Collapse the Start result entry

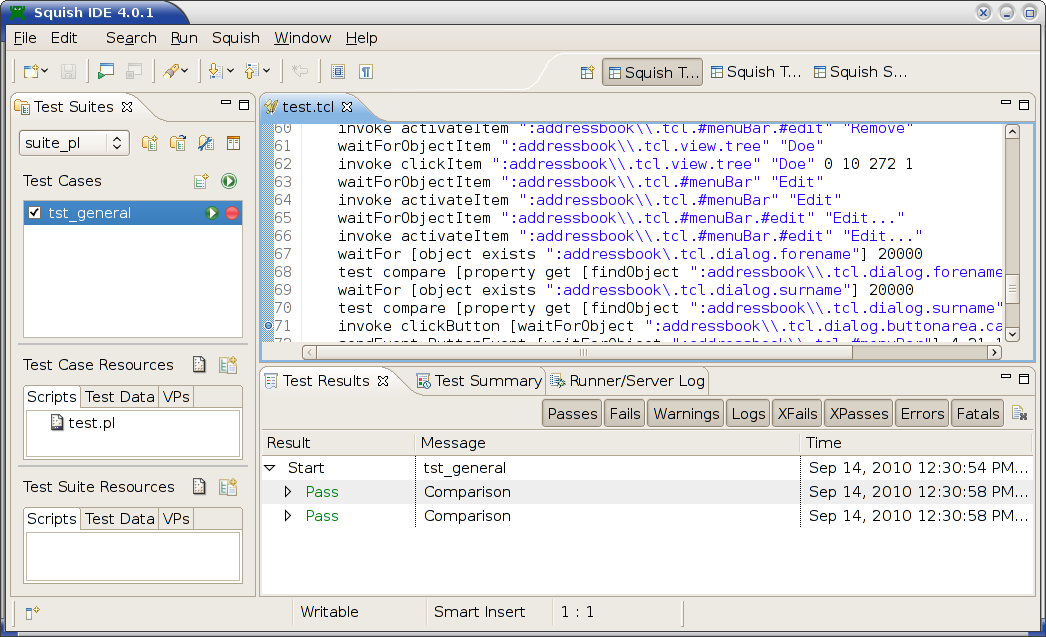[268, 467]
